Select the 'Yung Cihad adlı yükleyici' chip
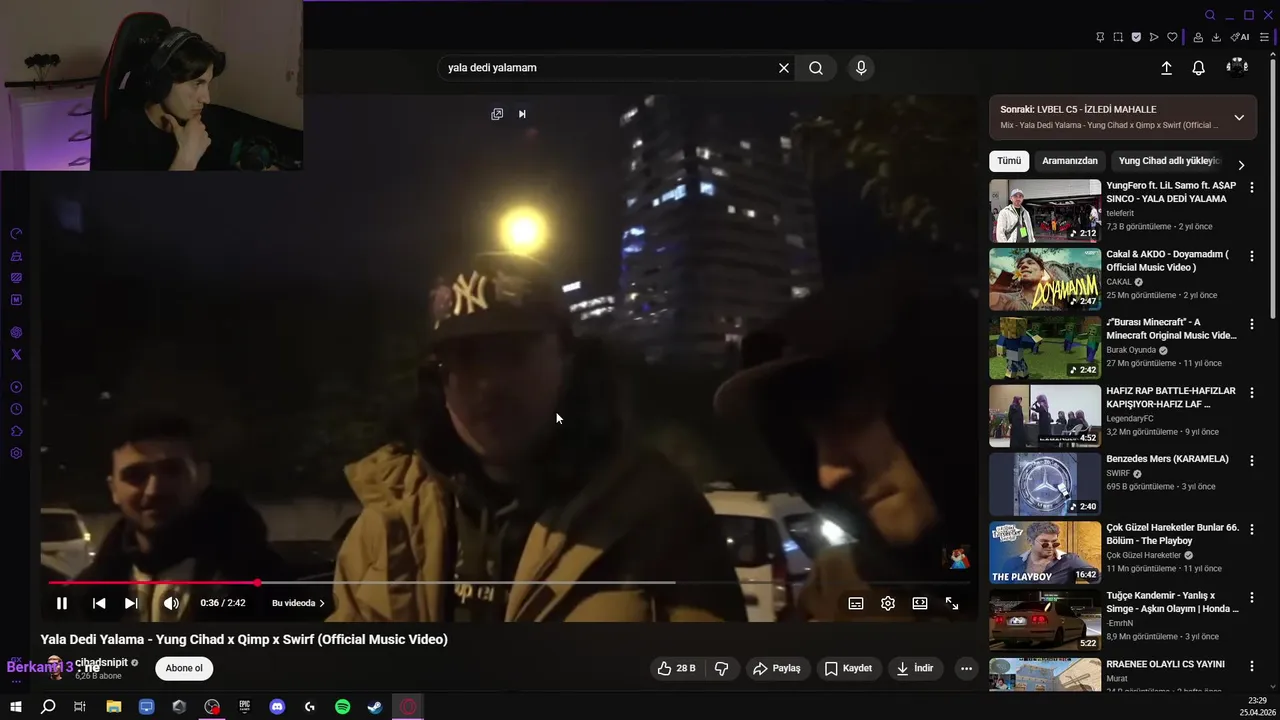The width and height of the screenshot is (1280, 720). pos(1168,161)
